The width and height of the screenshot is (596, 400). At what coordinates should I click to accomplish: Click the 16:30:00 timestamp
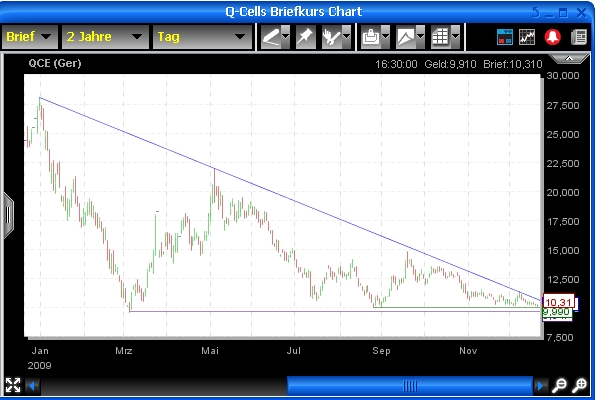pyautogui.click(x=396, y=64)
